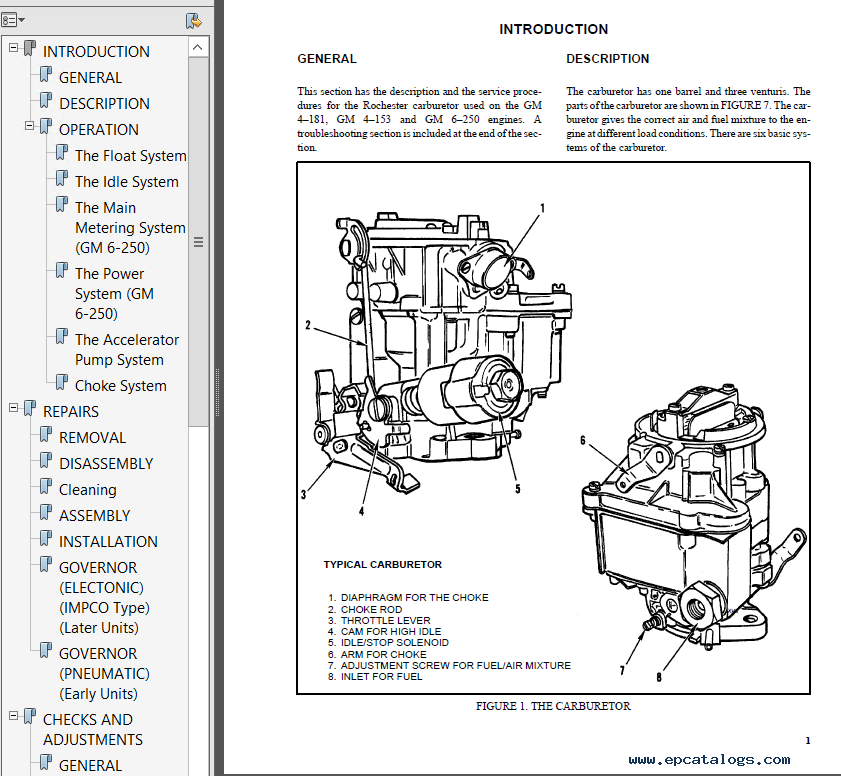Open GOVERNOR (PNEUMATIC) Early Units bookmark
The width and height of the screenshot is (841, 776).
(x=104, y=674)
